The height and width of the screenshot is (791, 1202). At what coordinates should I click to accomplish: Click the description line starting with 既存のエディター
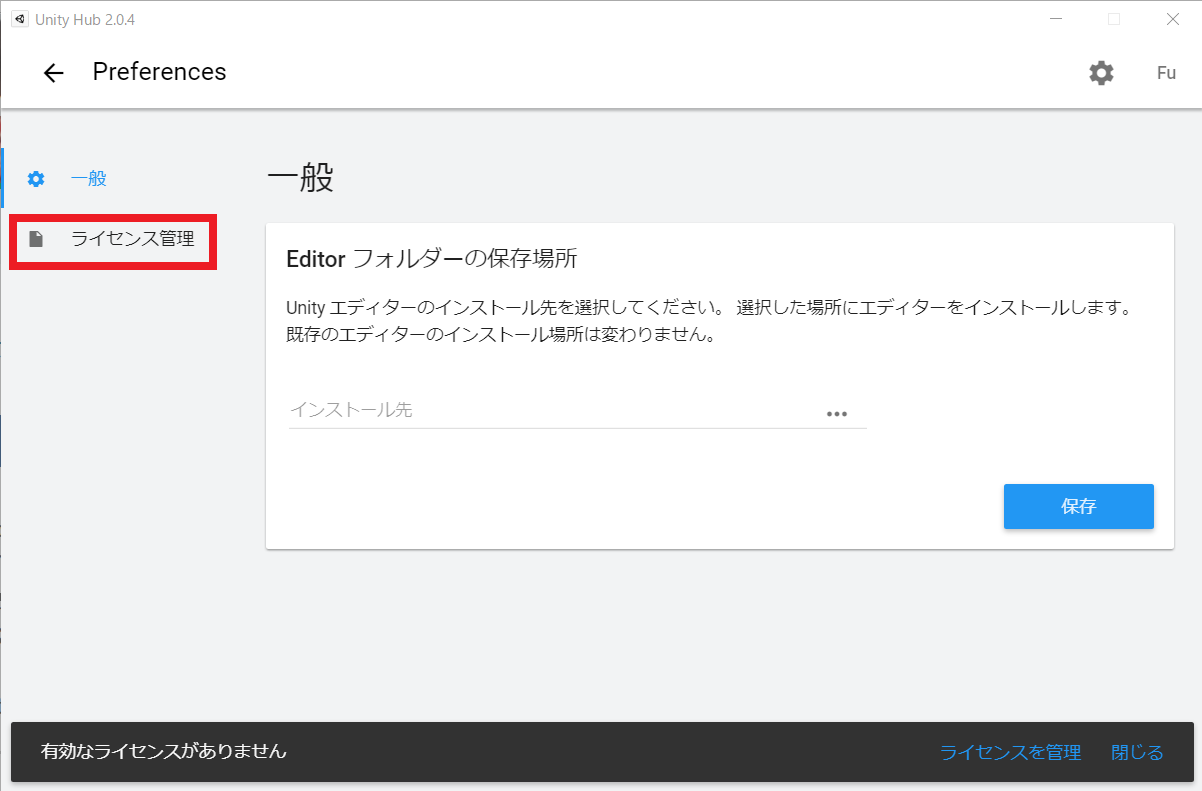coord(501,335)
